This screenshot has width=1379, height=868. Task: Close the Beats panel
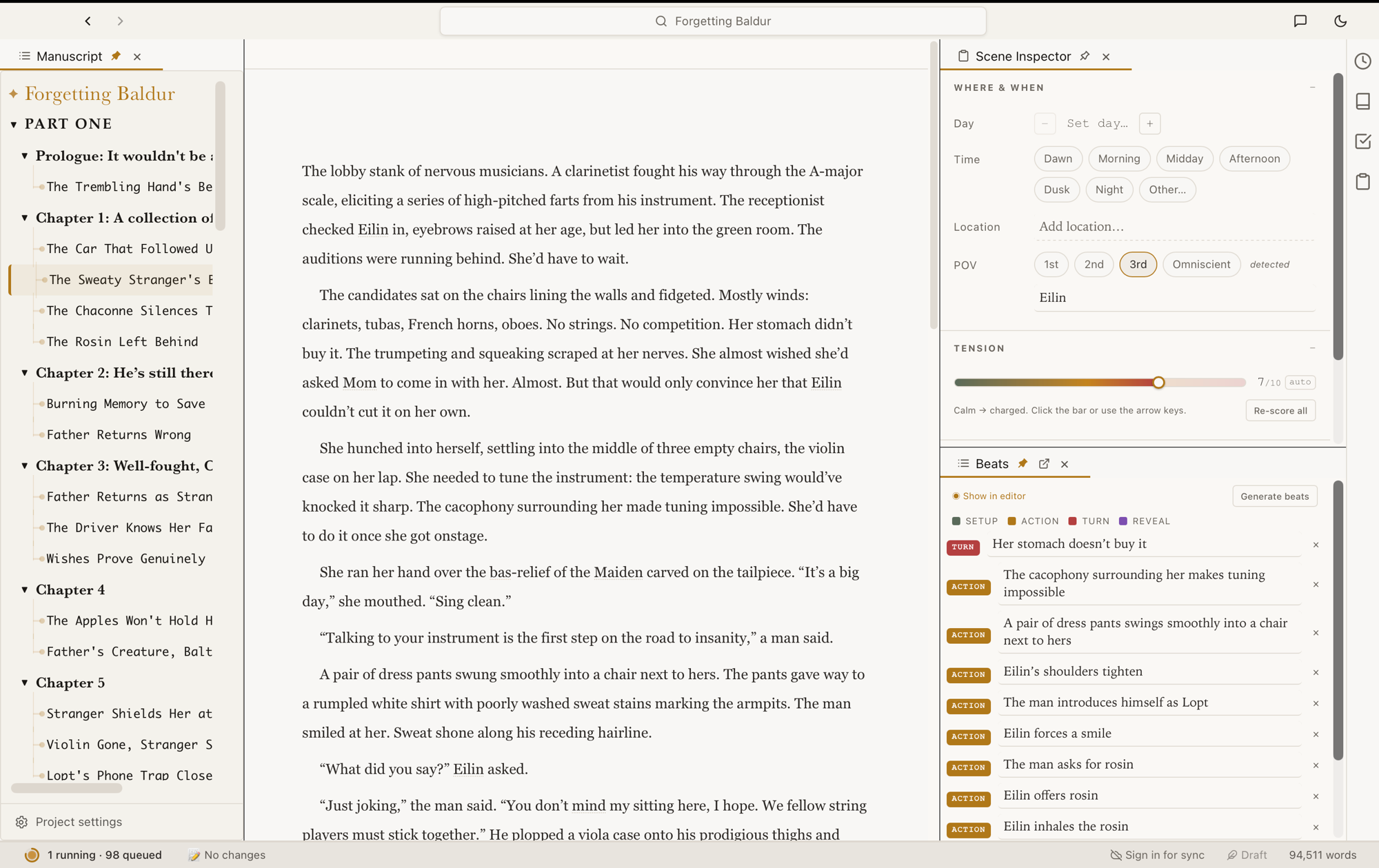pos(1065,464)
